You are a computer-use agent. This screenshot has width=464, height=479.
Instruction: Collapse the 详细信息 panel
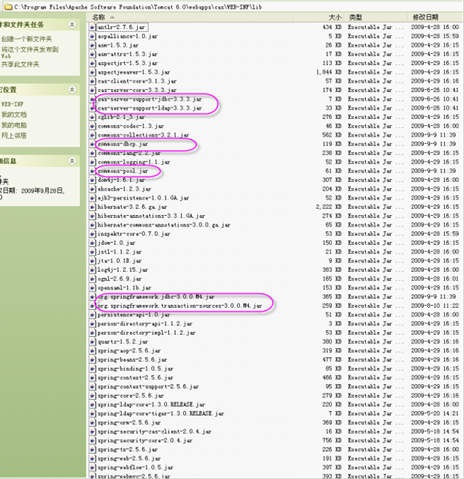[72, 161]
